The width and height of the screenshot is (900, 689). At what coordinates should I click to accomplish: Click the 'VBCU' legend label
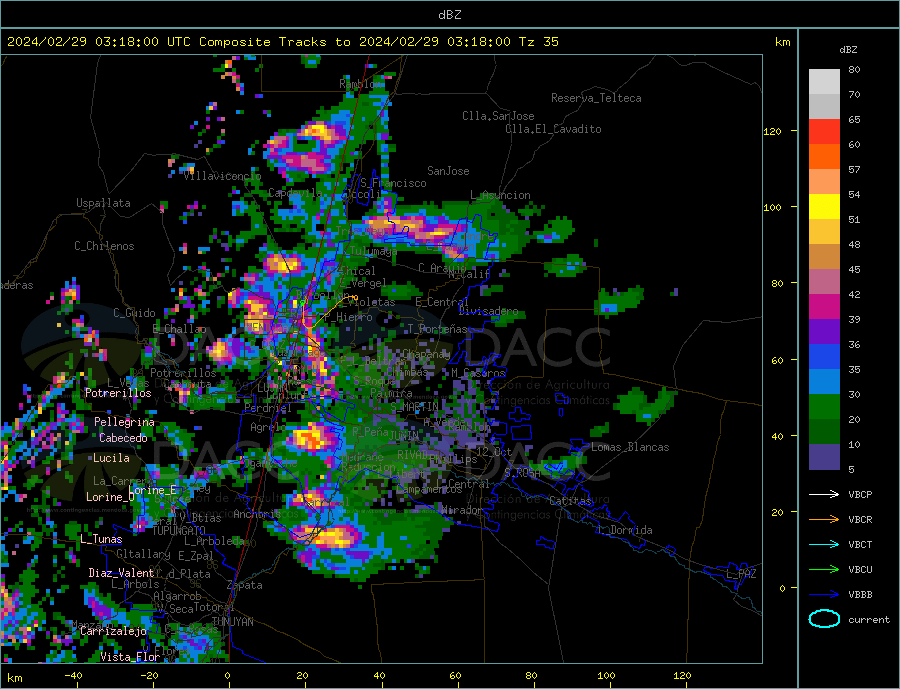point(860,570)
